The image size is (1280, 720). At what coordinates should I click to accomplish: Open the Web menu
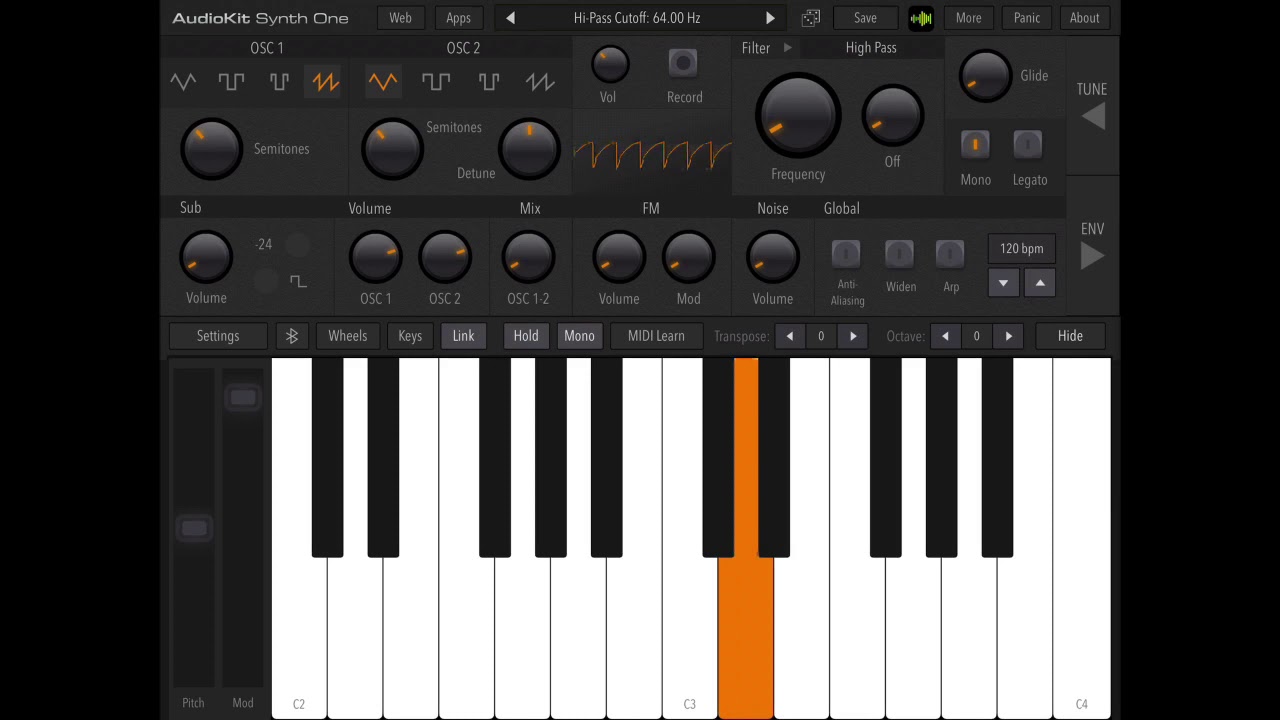(400, 18)
